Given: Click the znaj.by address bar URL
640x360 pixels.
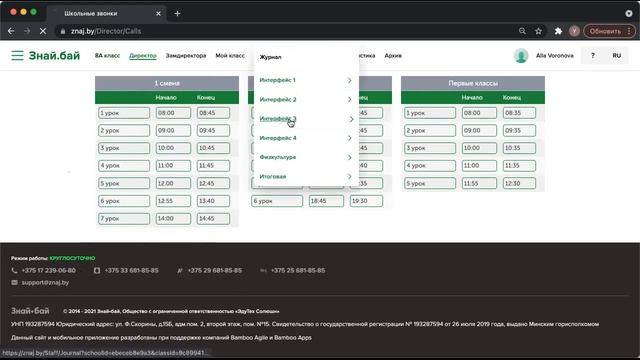Looking at the screenshot, I should click(x=106, y=31).
